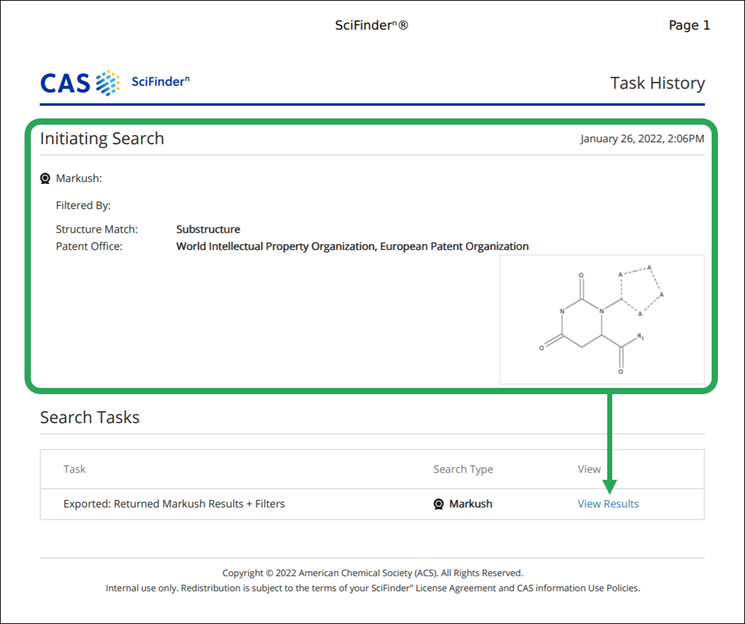
Task: Click the 'SciFinder' page title at top
Action: point(372,25)
